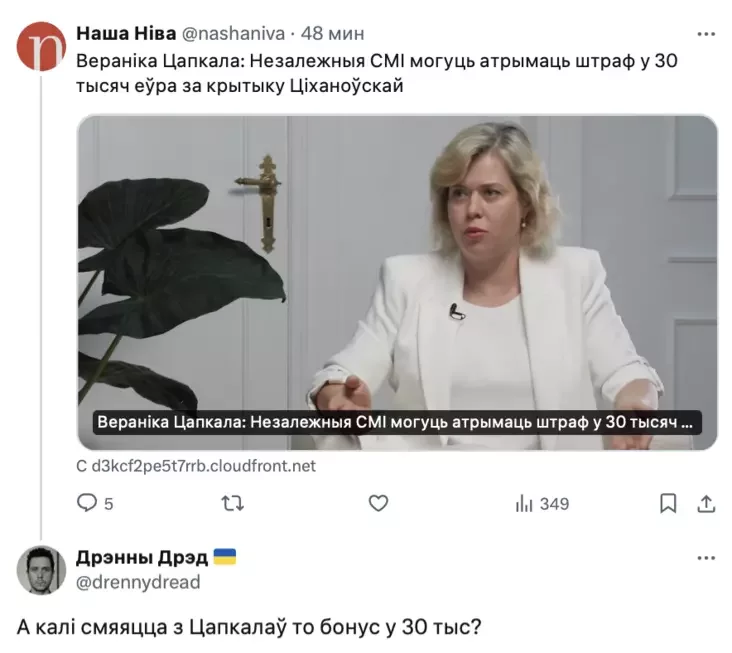Bookmark the Наша Ніва tweet
Image resolution: width=732 pixels, height=653 pixels.
(668, 504)
